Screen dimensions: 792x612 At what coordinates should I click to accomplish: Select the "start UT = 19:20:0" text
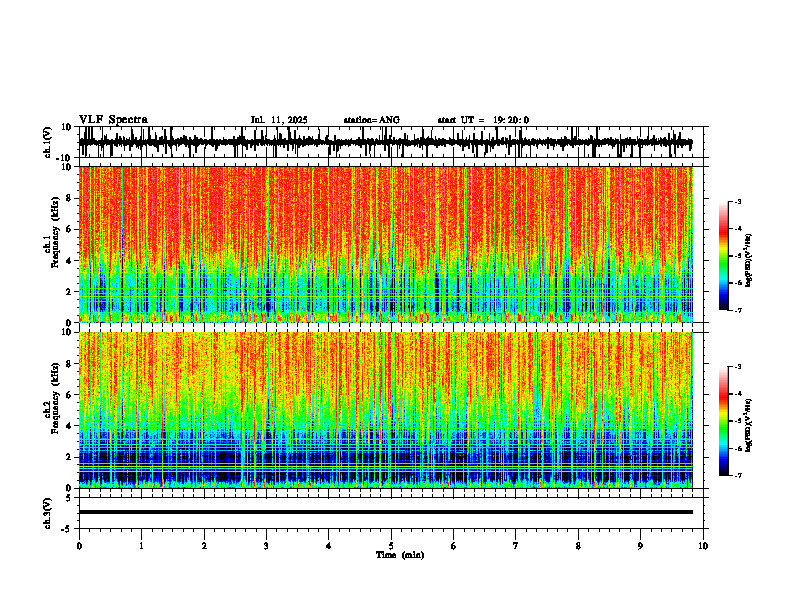pos(483,120)
